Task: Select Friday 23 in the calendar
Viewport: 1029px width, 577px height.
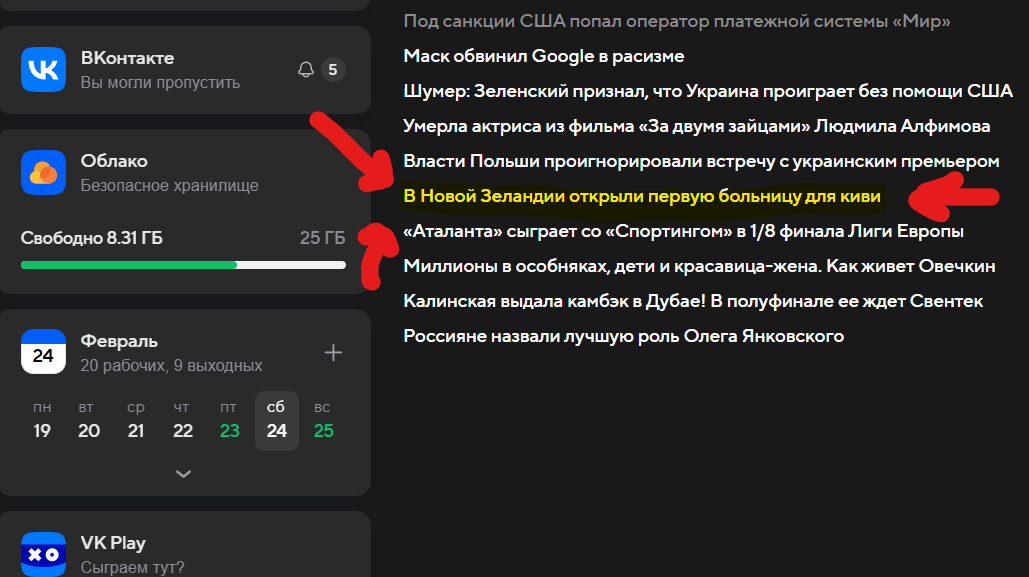Action: (x=230, y=420)
